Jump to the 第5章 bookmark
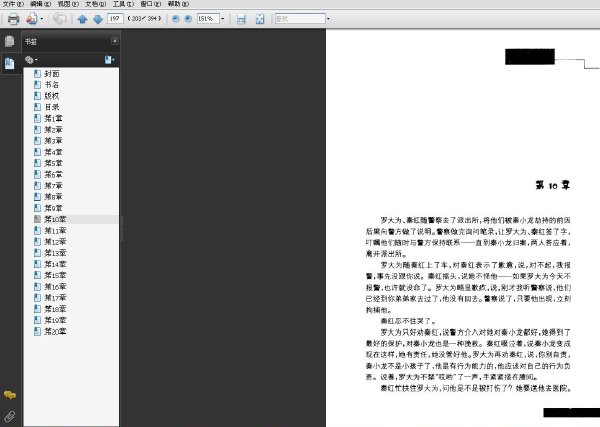Screen dimensions: 600x427 pos(53,163)
